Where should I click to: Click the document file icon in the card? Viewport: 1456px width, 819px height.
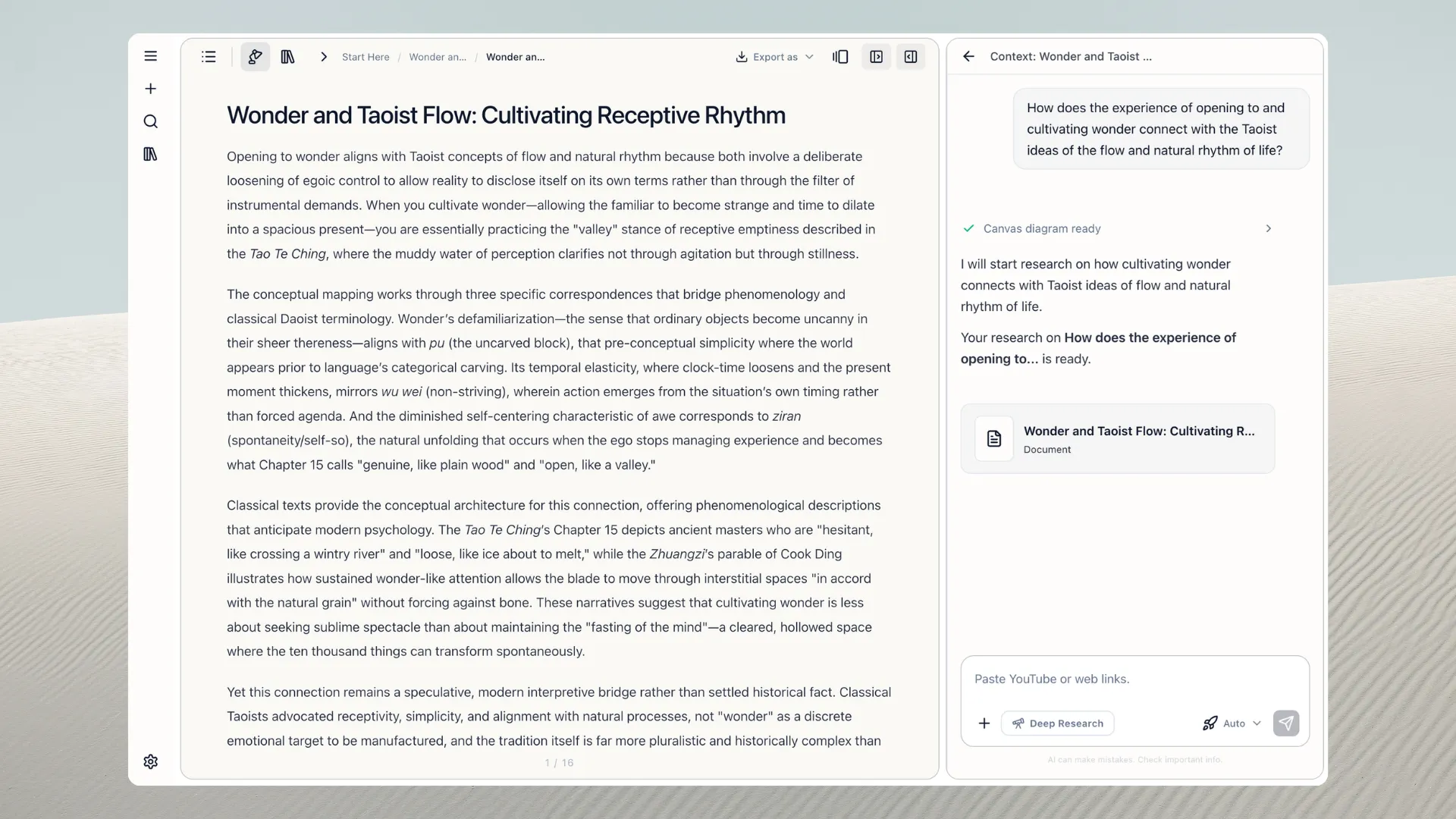click(994, 438)
